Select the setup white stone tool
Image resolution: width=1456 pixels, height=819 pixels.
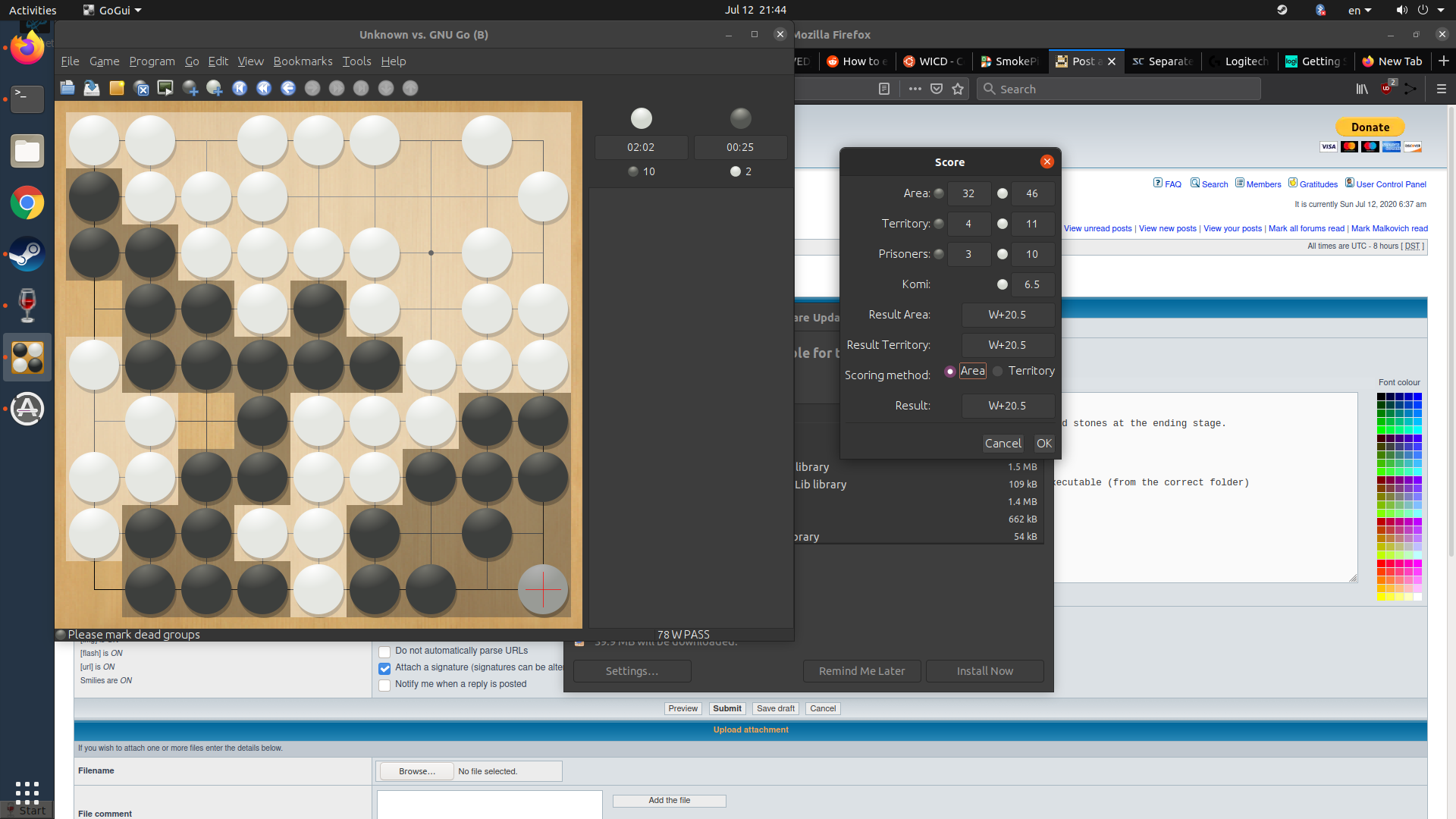215,88
